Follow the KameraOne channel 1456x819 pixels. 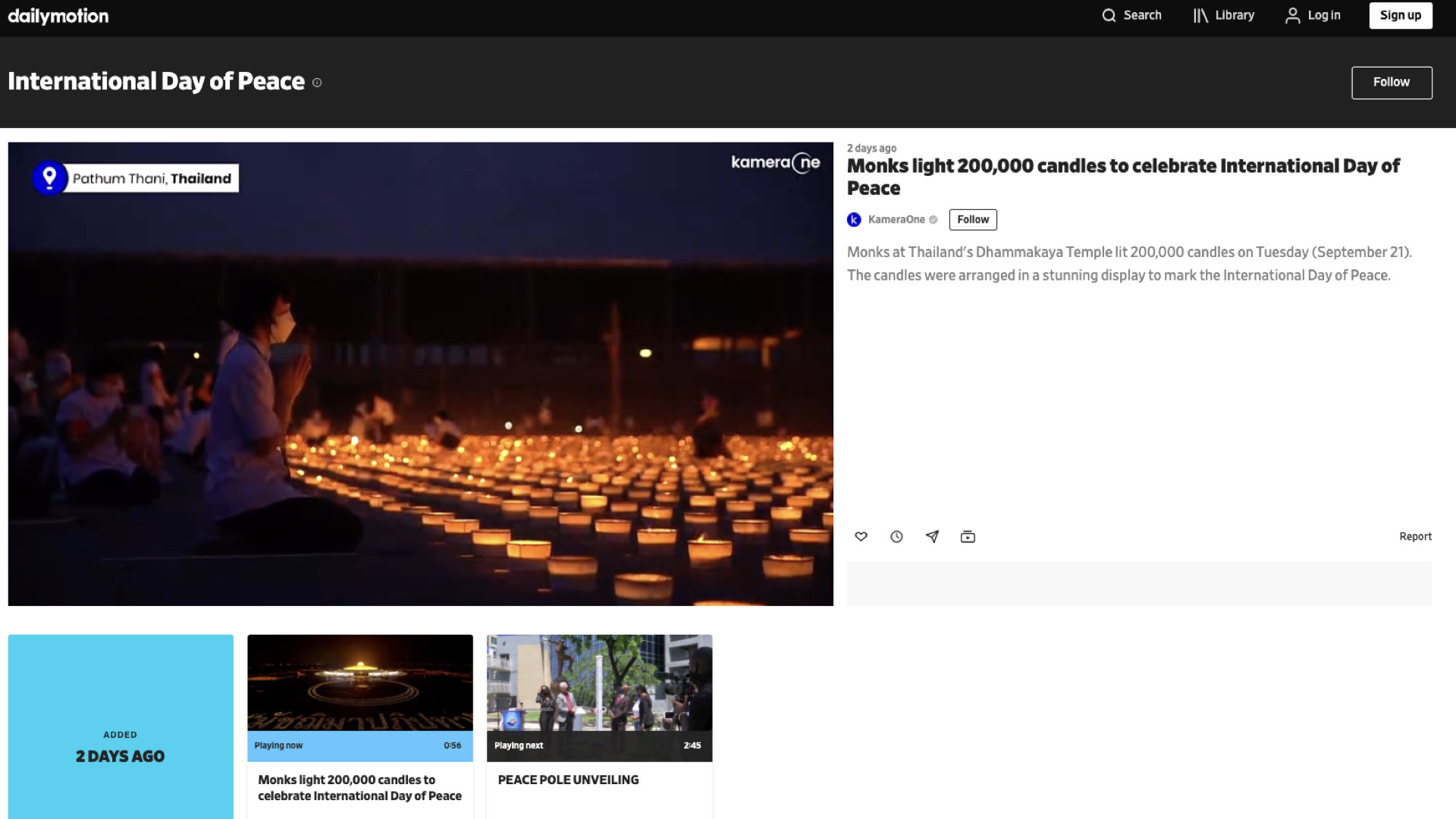pos(972,220)
